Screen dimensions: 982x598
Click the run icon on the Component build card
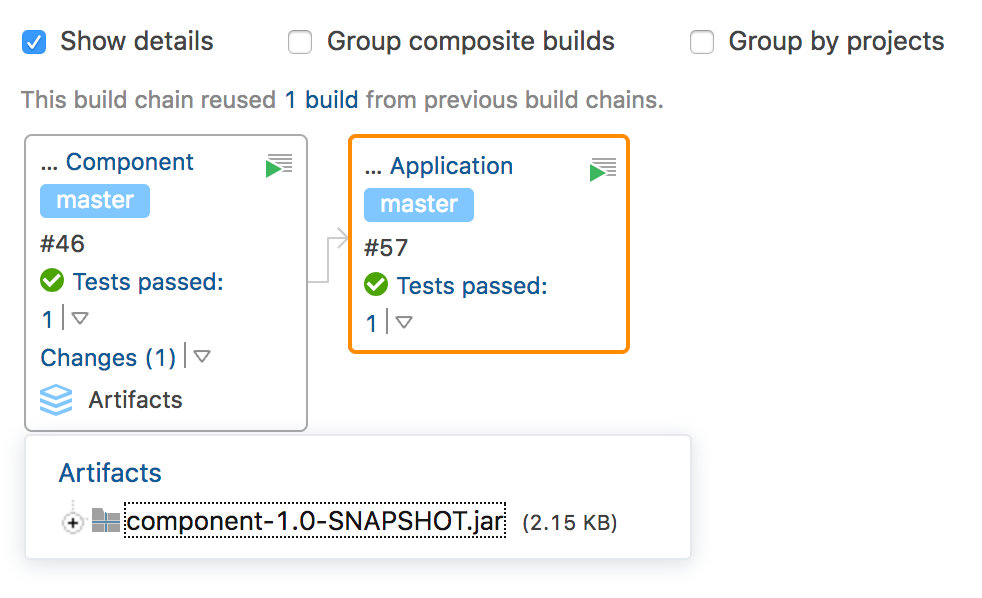coord(279,163)
